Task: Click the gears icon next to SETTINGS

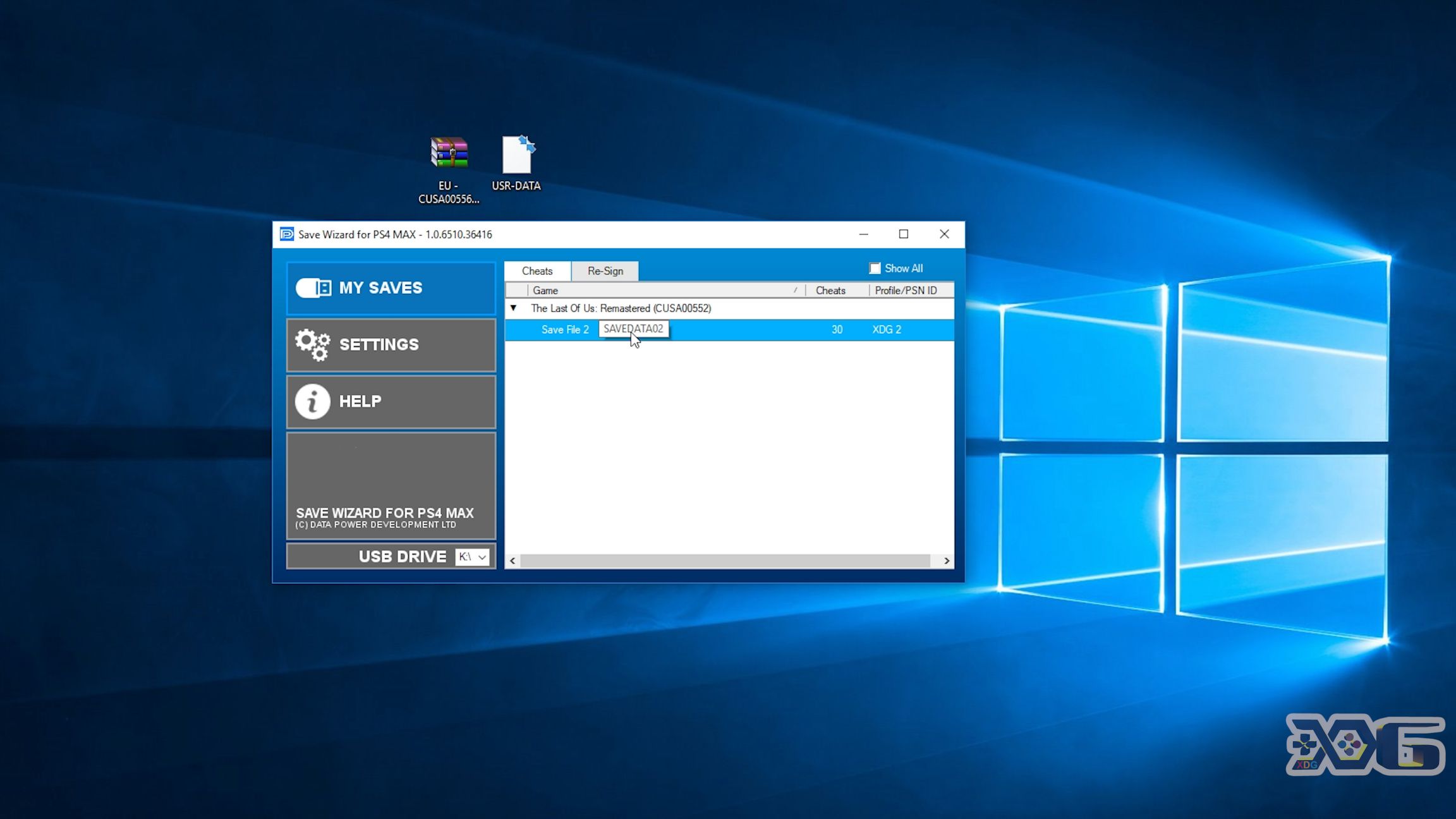Action: (313, 344)
